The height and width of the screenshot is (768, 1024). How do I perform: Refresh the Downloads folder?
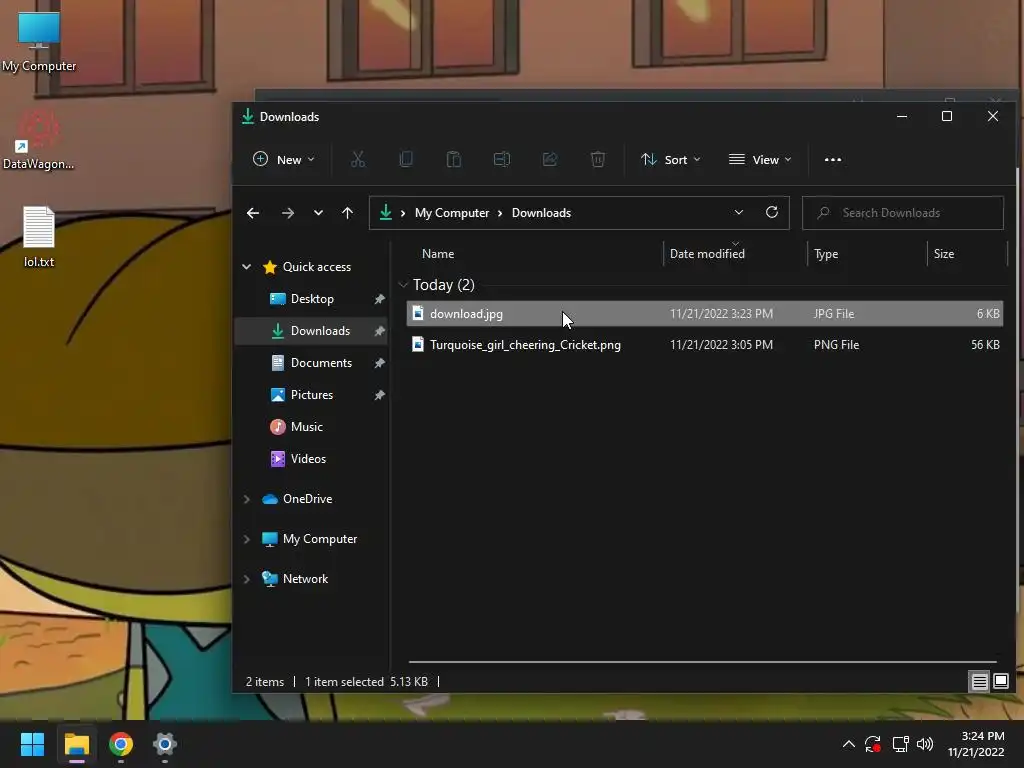[x=772, y=212]
